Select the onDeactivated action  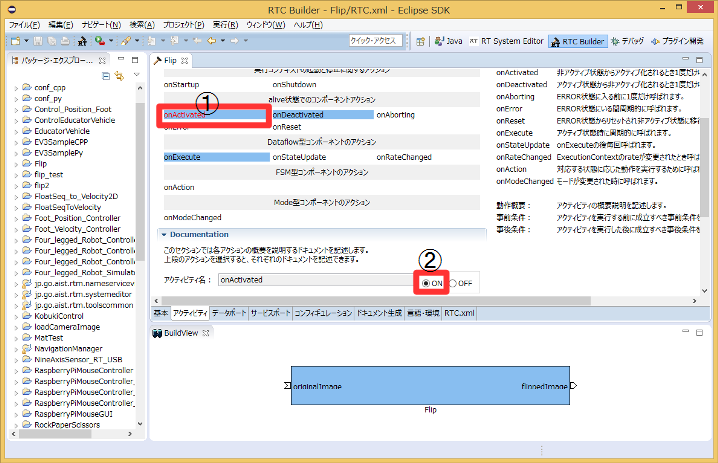click(323, 115)
